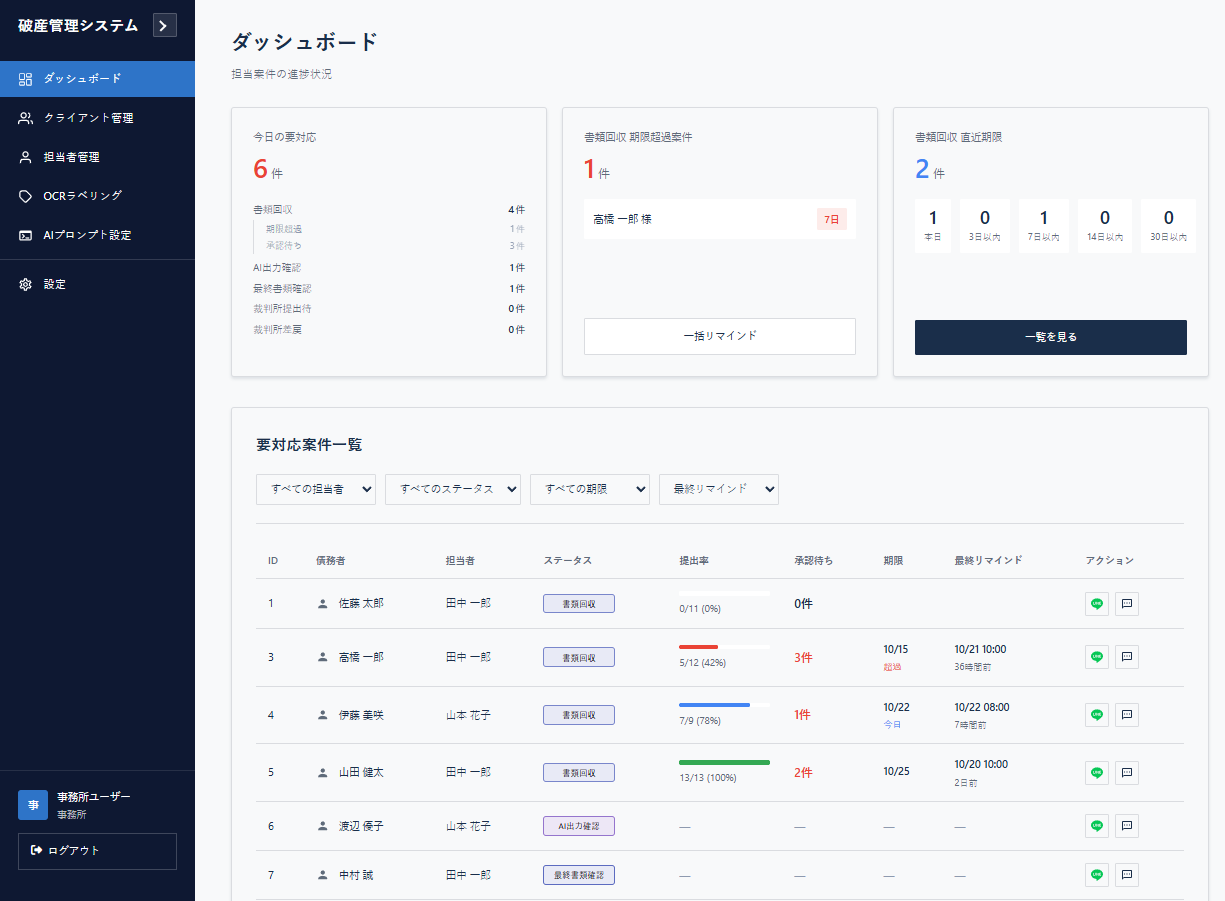1225x901 pixels.
Task: Click the 一括リマインド button
Action: [719, 336]
